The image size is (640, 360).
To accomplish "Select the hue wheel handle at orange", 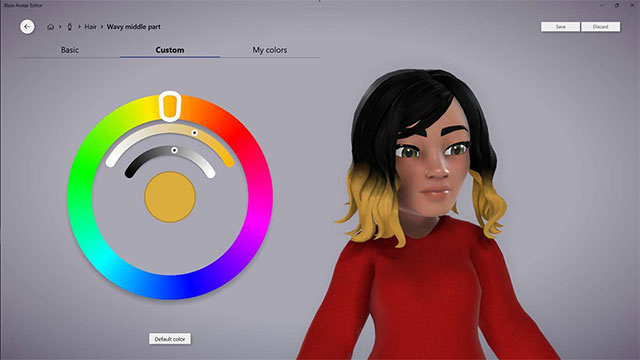I will coord(170,106).
